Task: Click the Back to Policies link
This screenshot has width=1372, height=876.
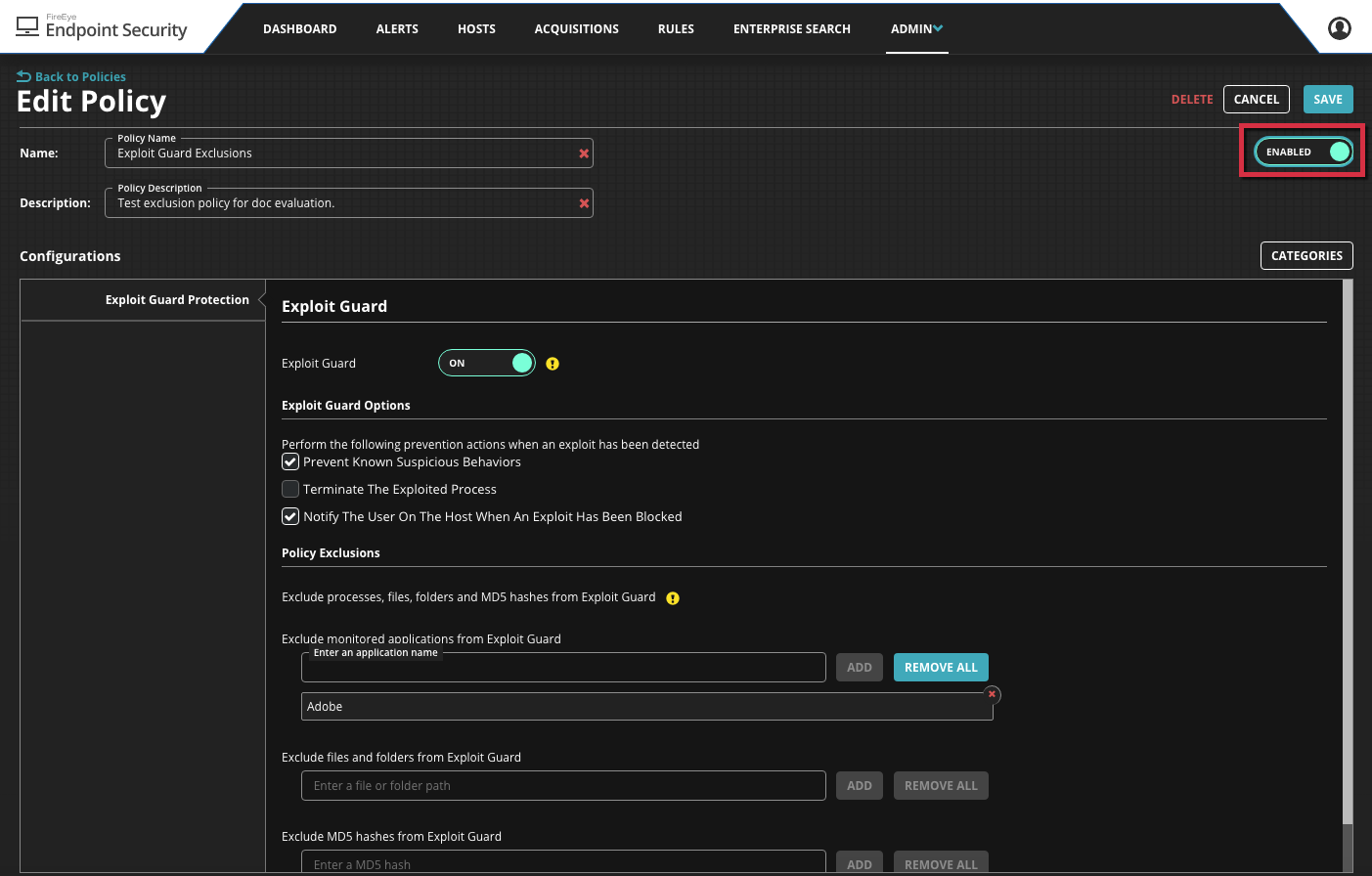Action: (80, 76)
